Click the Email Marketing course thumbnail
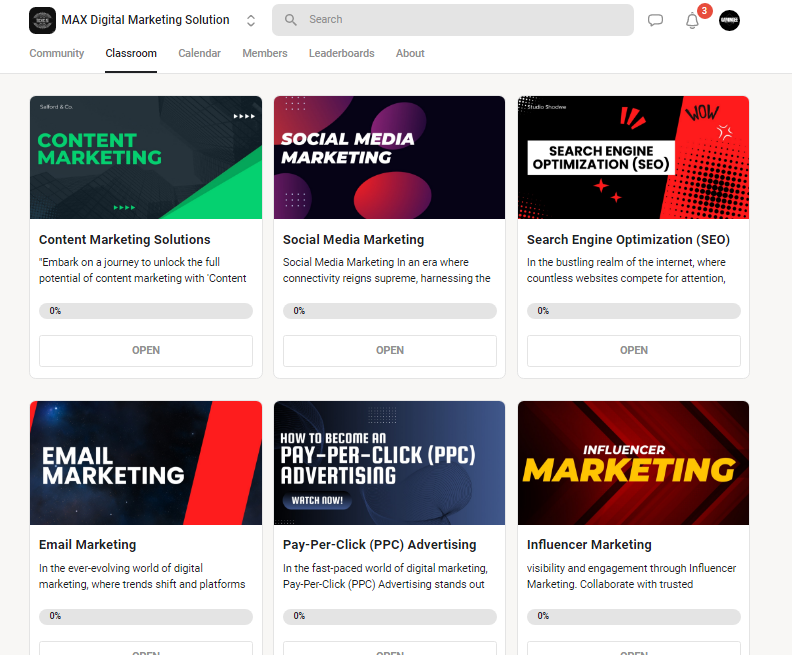Viewport: 792px width, 655px height. click(146, 463)
